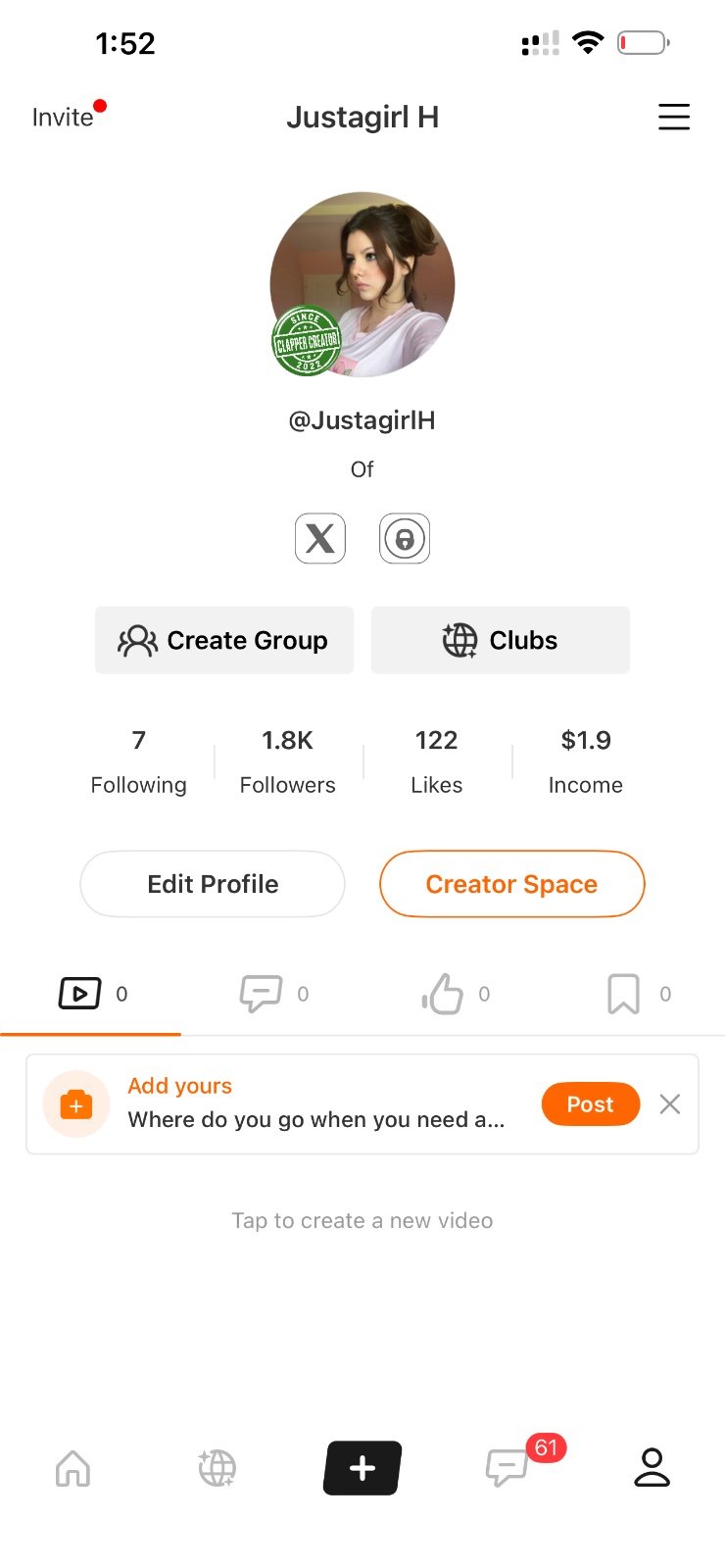This screenshot has height=1568, width=725.
Task: Open Edit Profile
Action: point(213,884)
